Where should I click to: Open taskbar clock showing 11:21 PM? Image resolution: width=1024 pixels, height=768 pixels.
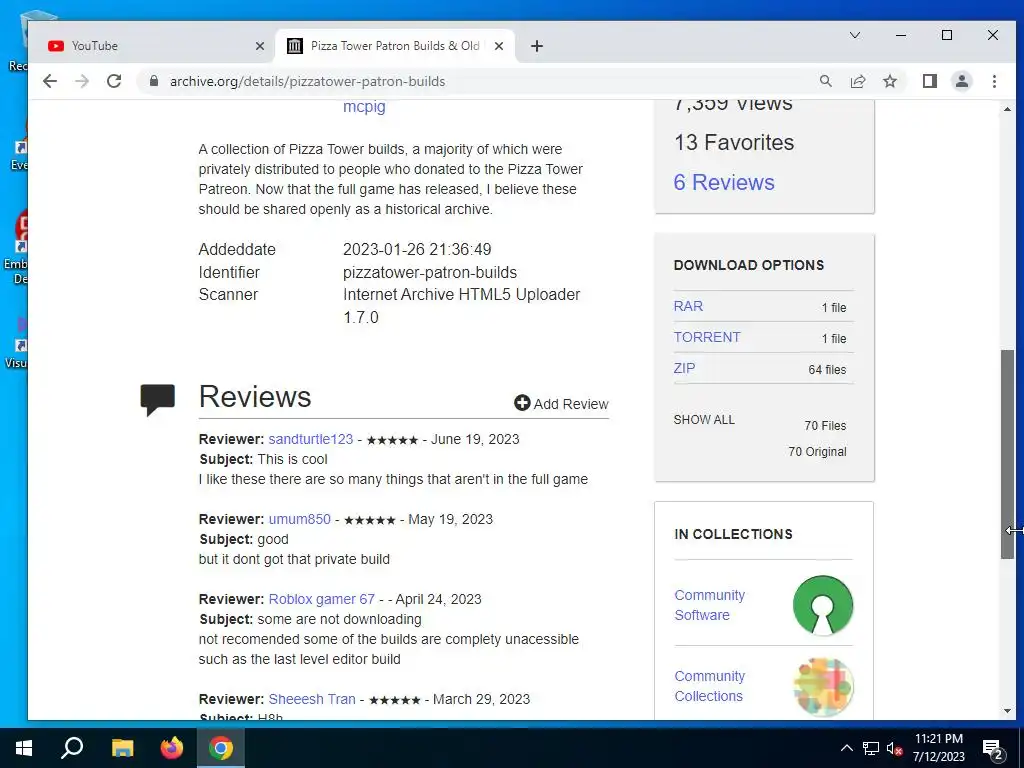click(938, 748)
